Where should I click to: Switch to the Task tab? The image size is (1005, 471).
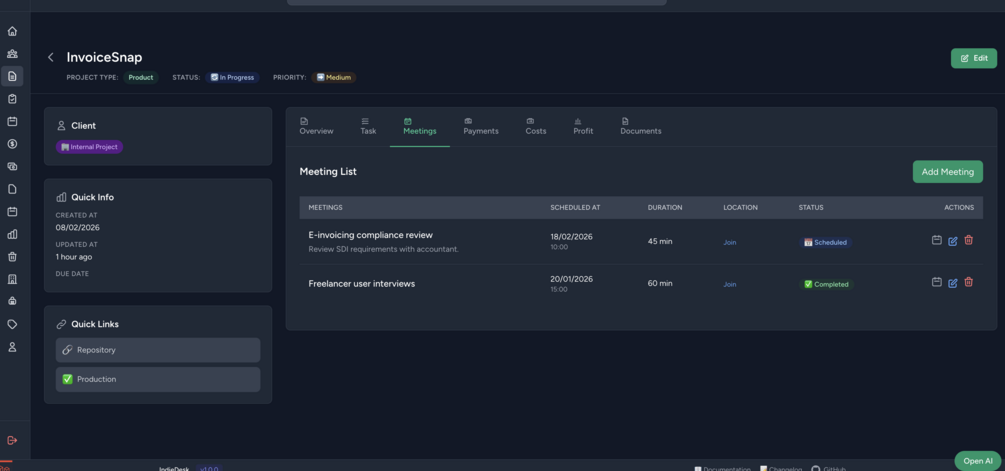[x=368, y=126]
